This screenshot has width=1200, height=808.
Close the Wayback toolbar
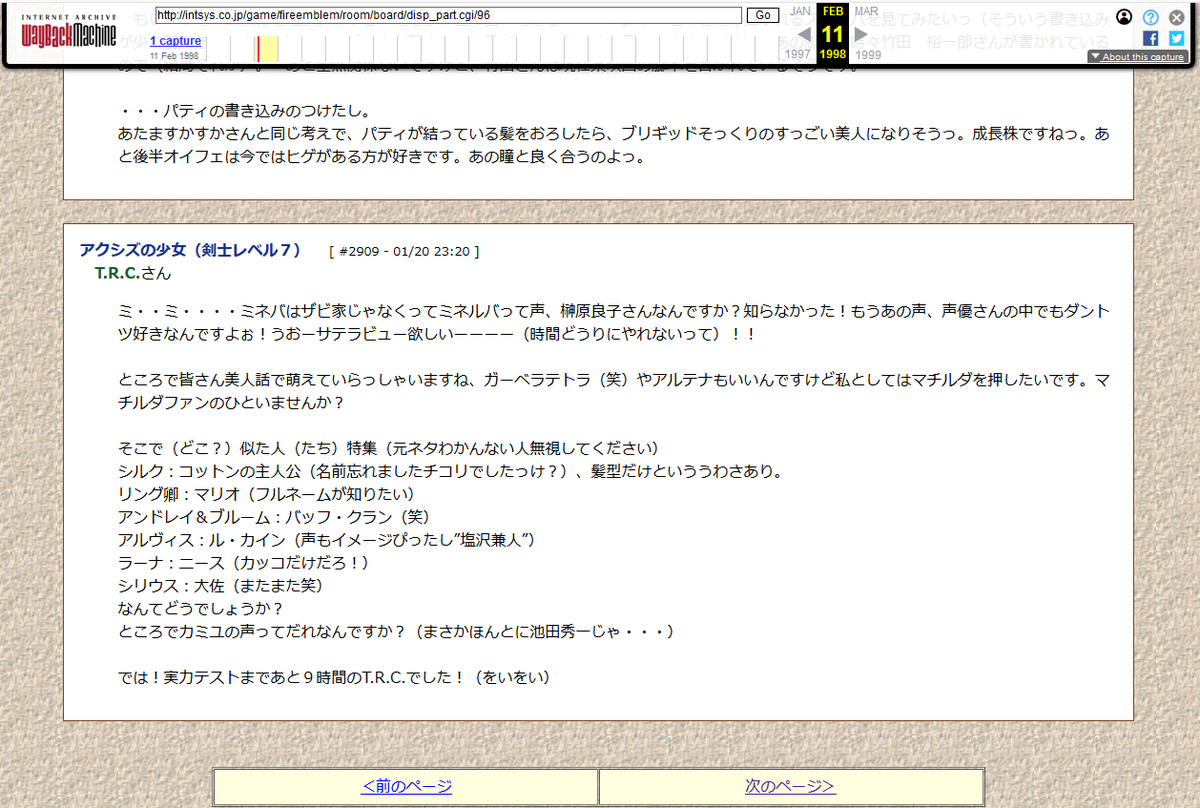click(x=1177, y=17)
